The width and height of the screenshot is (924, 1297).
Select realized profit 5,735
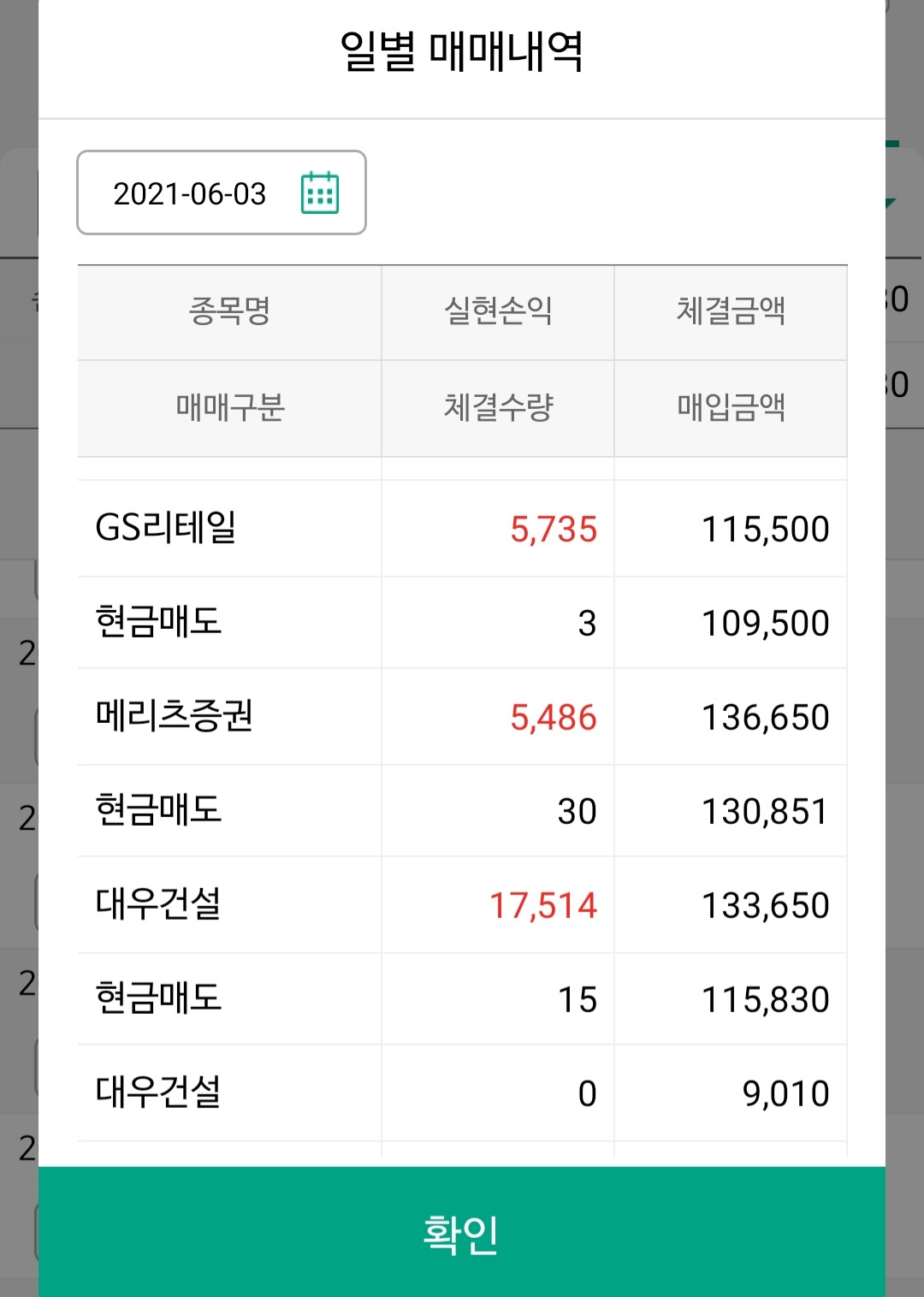(x=554, y=530)
